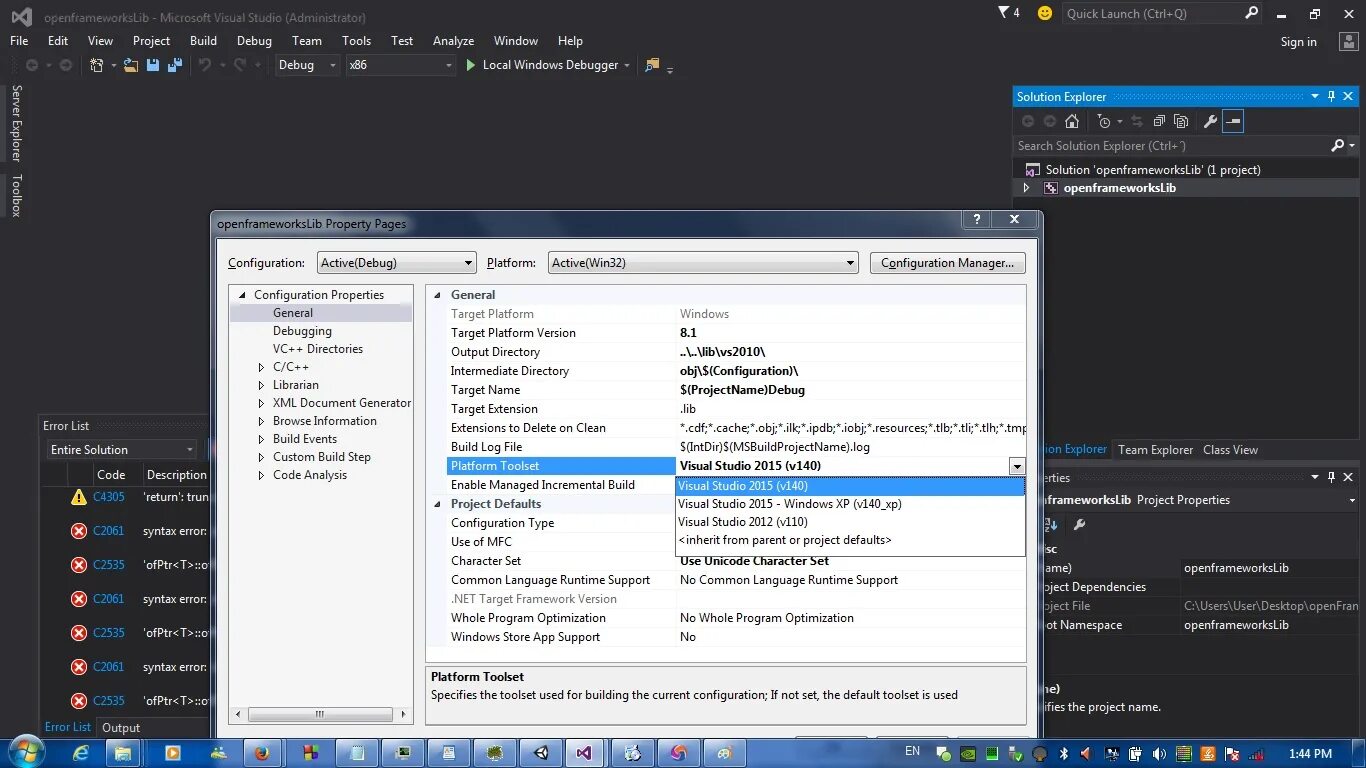Open Unity from the taskbar
The height and width of the screenshot is (768, 1366).
pos(541,753)
